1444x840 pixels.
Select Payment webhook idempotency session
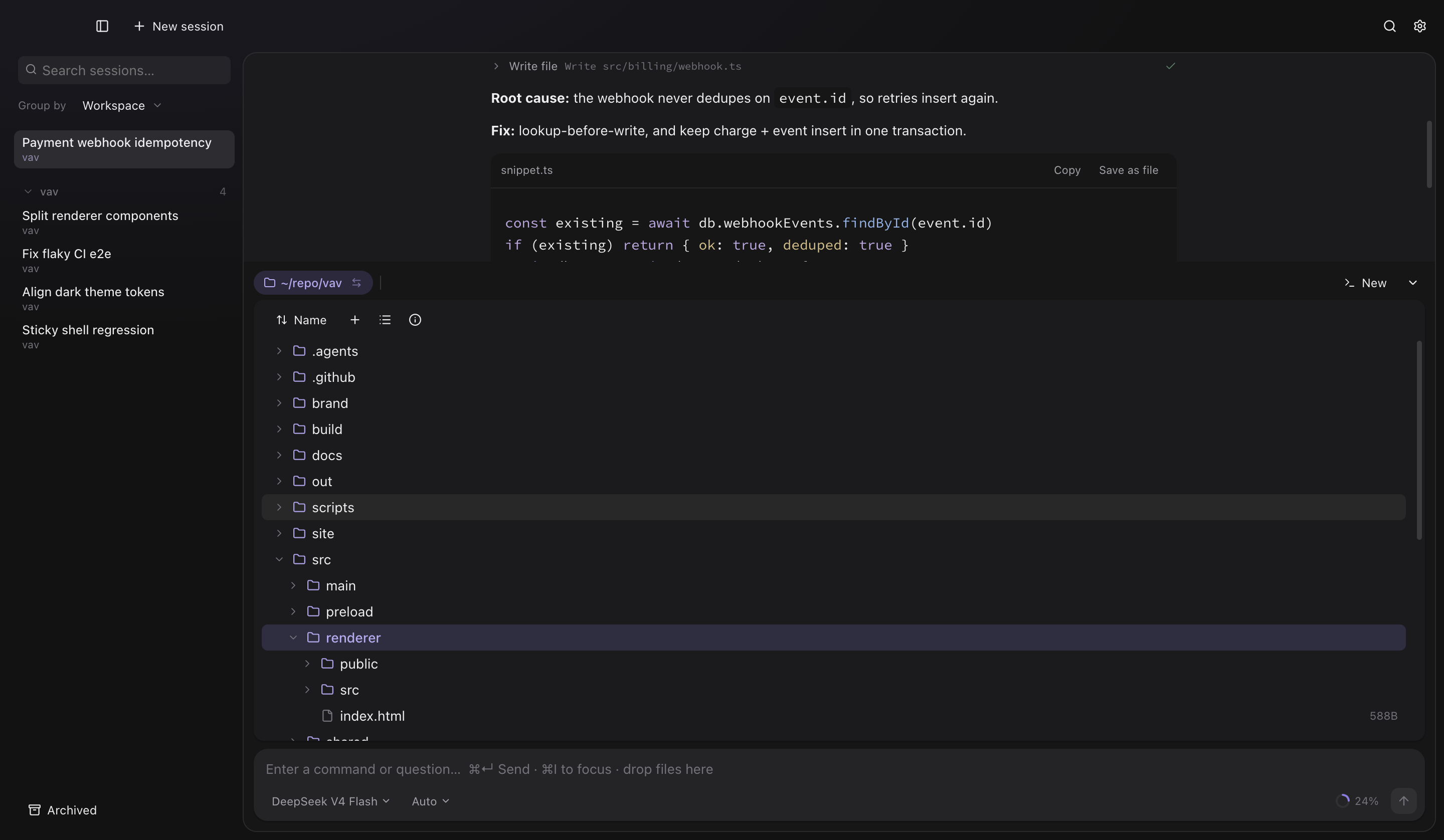(x=124, y=149)
